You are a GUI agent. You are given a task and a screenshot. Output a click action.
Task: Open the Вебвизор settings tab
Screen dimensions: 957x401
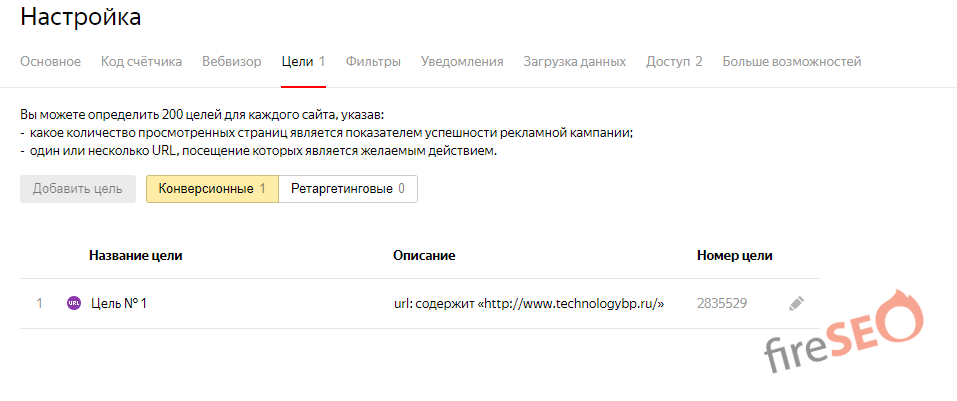coord(231,62)
